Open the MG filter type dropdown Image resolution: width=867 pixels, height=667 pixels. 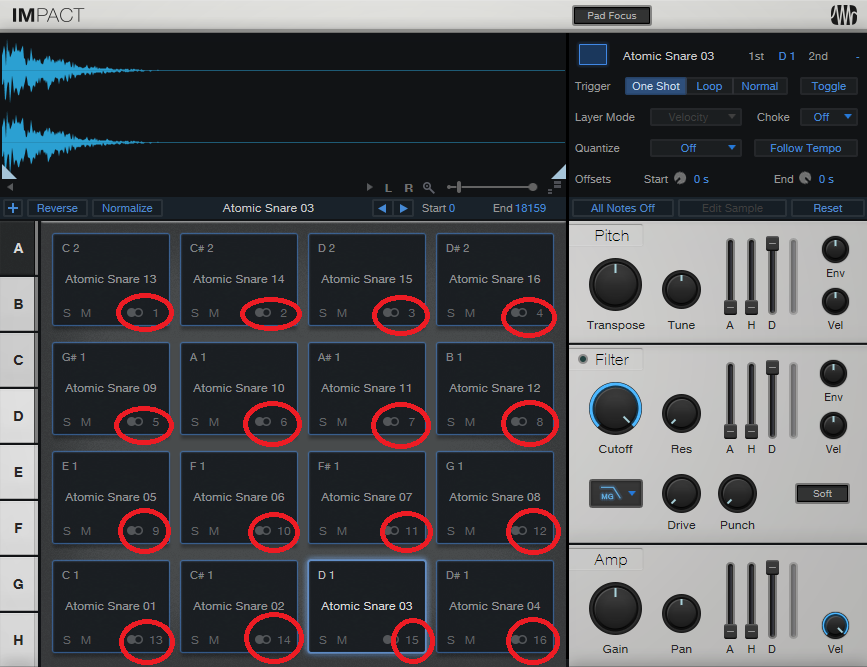pyautogui.click(x=615, y=493)
